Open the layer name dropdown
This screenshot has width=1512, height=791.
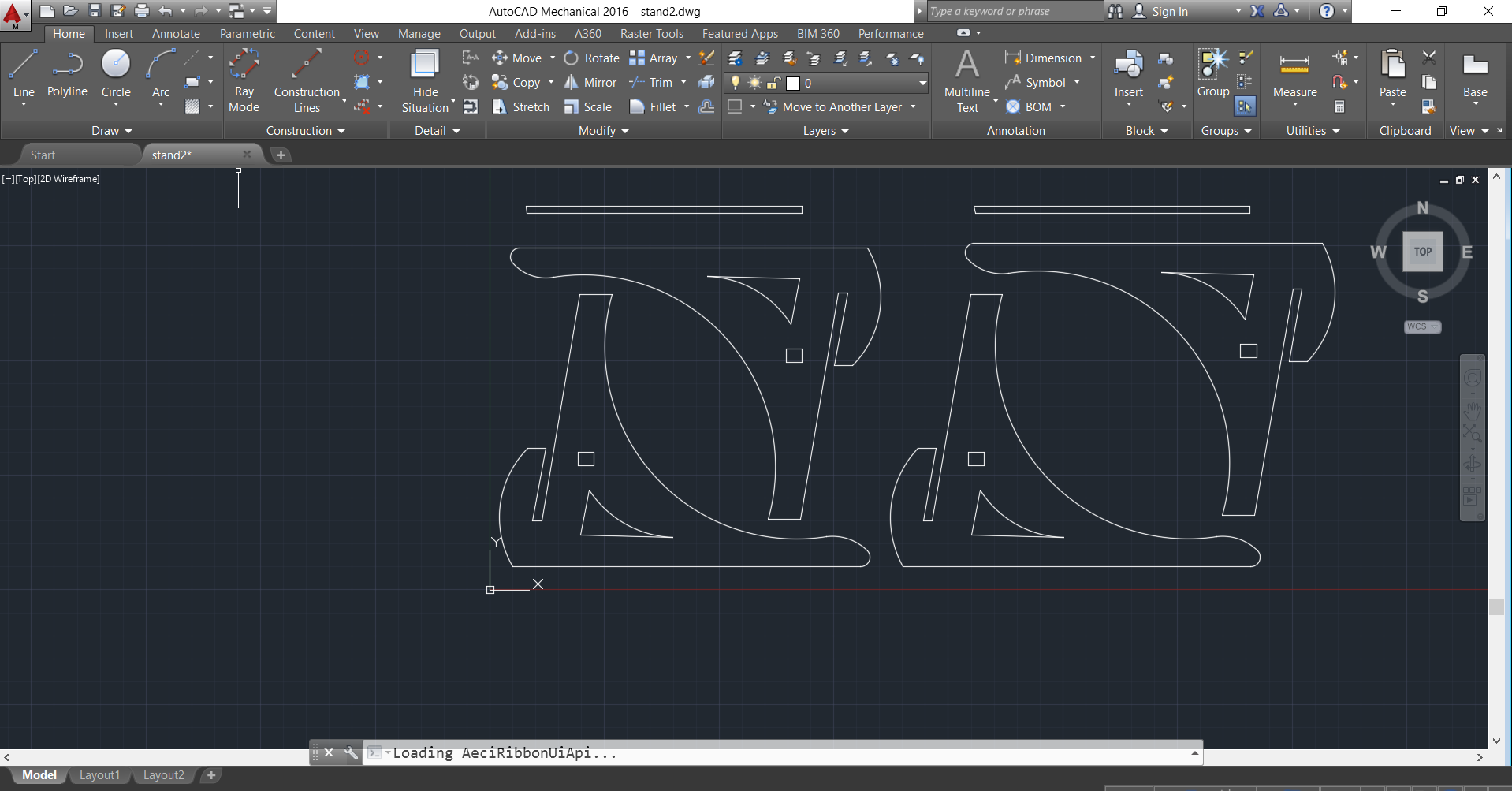(x=922, y=83)
